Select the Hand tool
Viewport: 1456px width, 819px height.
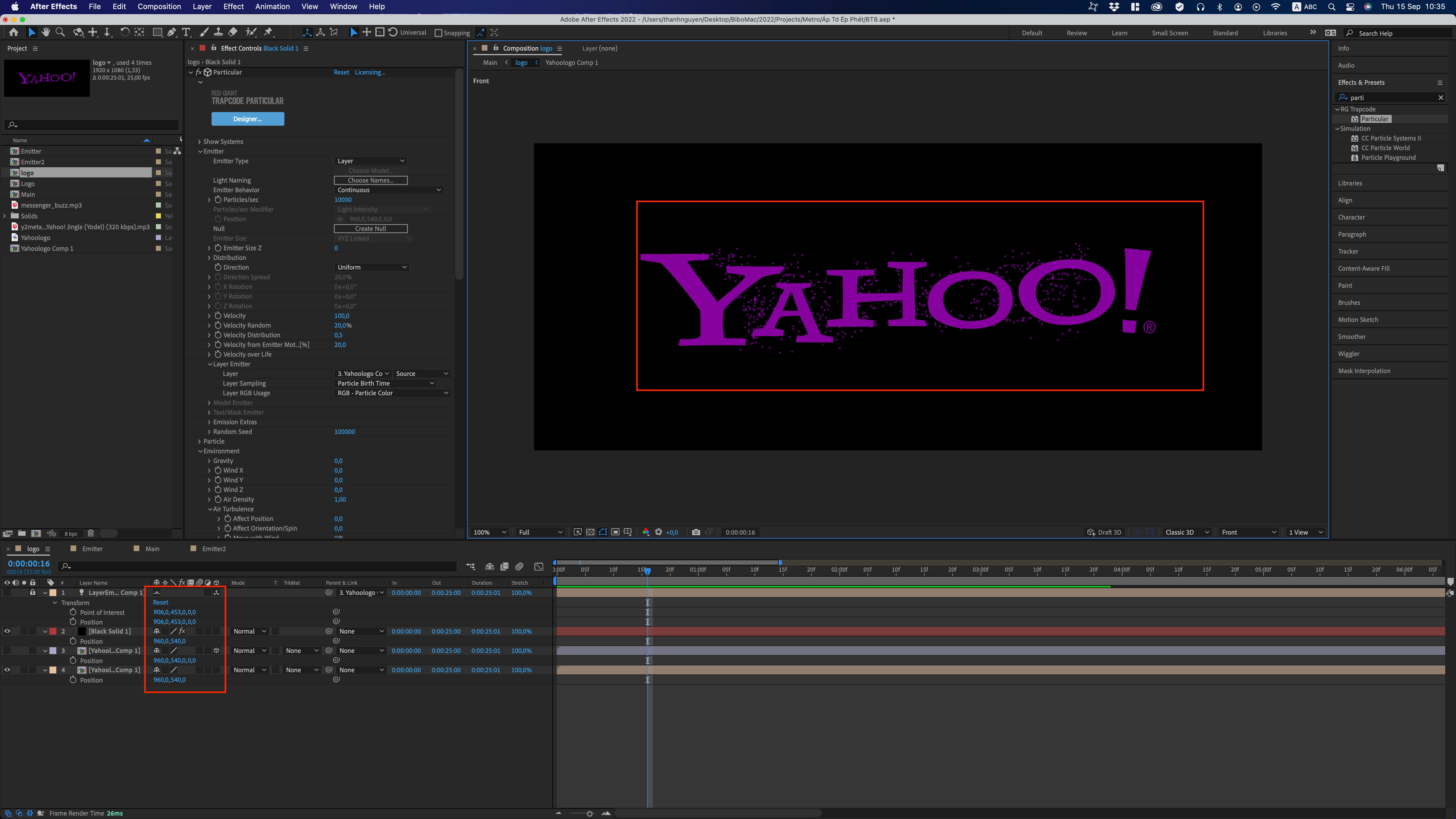[46, 33]
